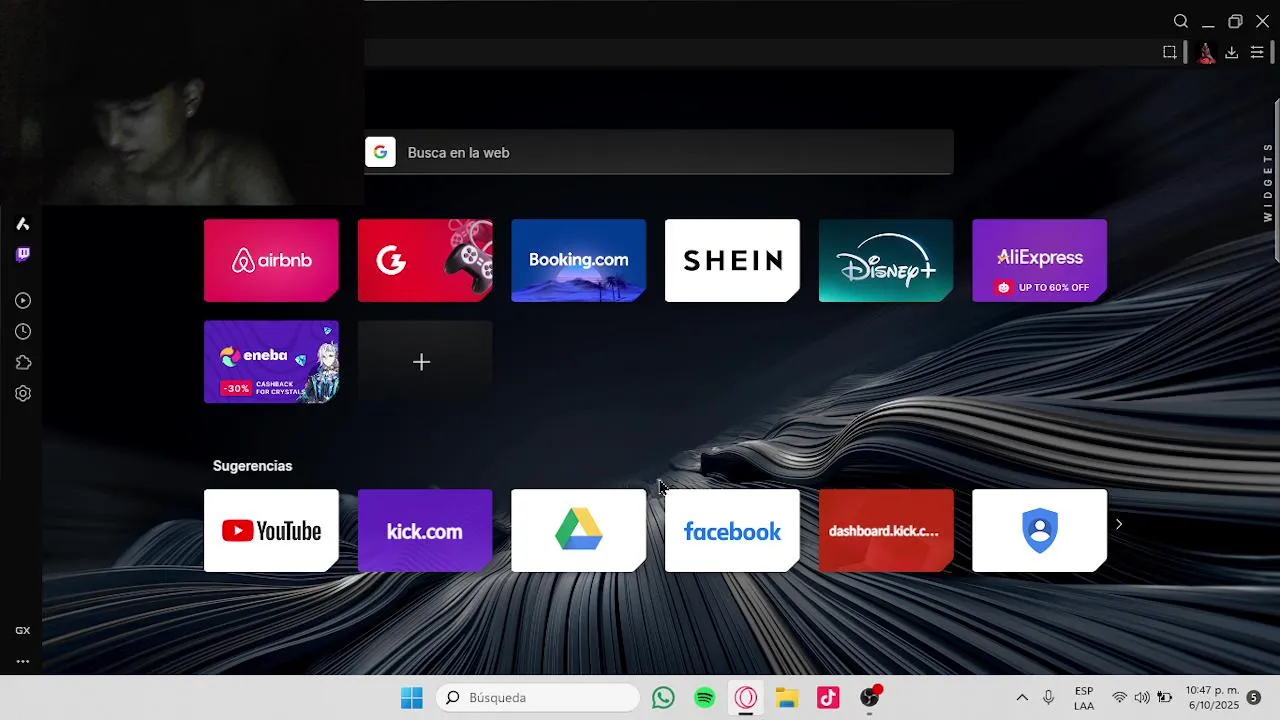1280x720 pixels.
Task: Open the red G games speed dial tile
Action: [x=425, y=260]
